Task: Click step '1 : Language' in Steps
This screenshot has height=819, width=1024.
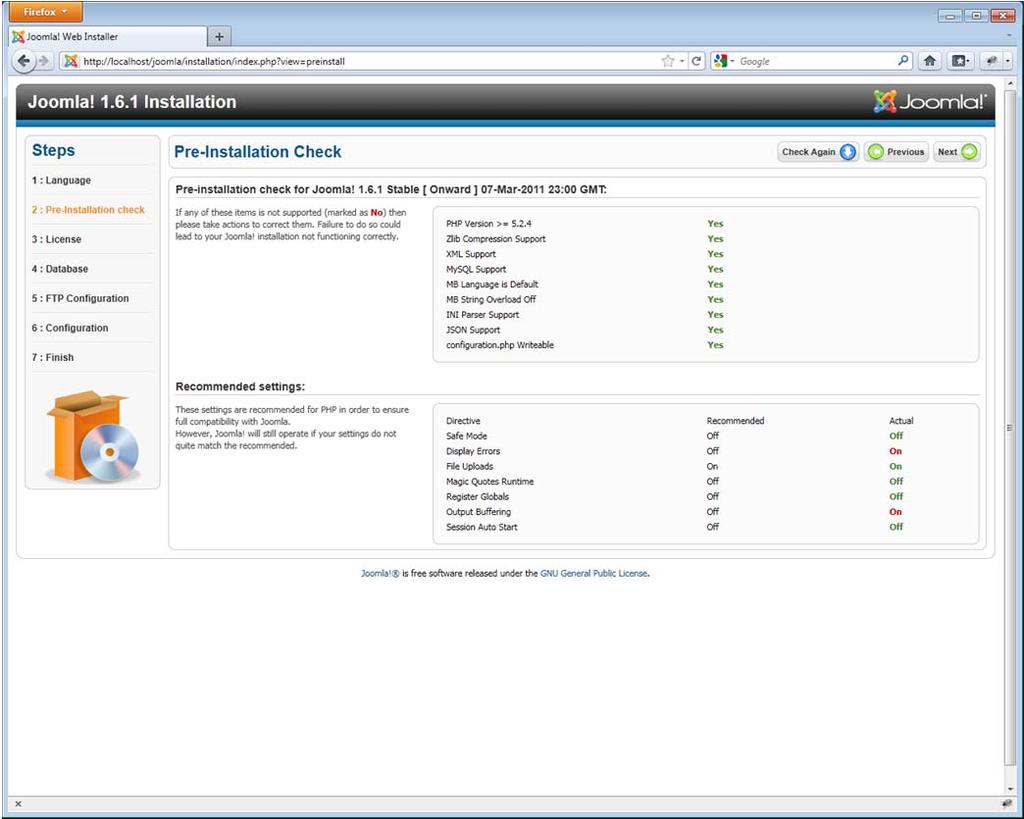Action: [61, 180]
